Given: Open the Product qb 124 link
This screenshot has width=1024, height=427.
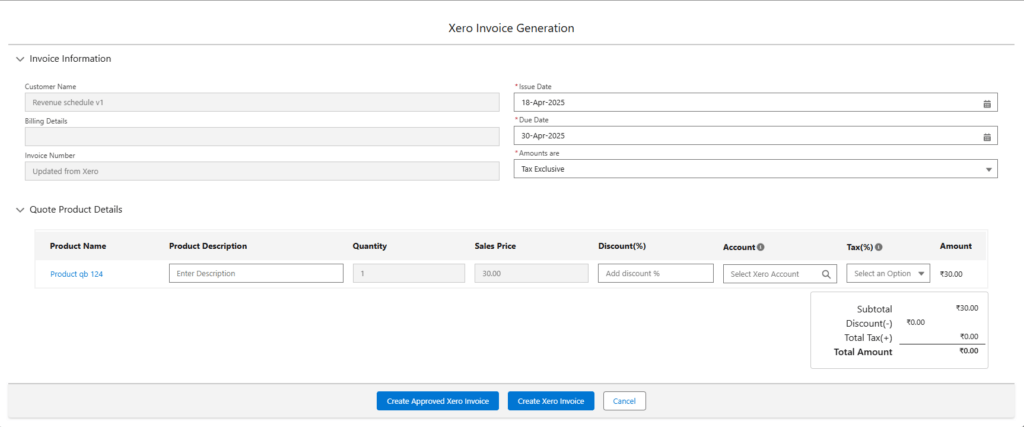Looking at the screenshot, I should (76, 274).
